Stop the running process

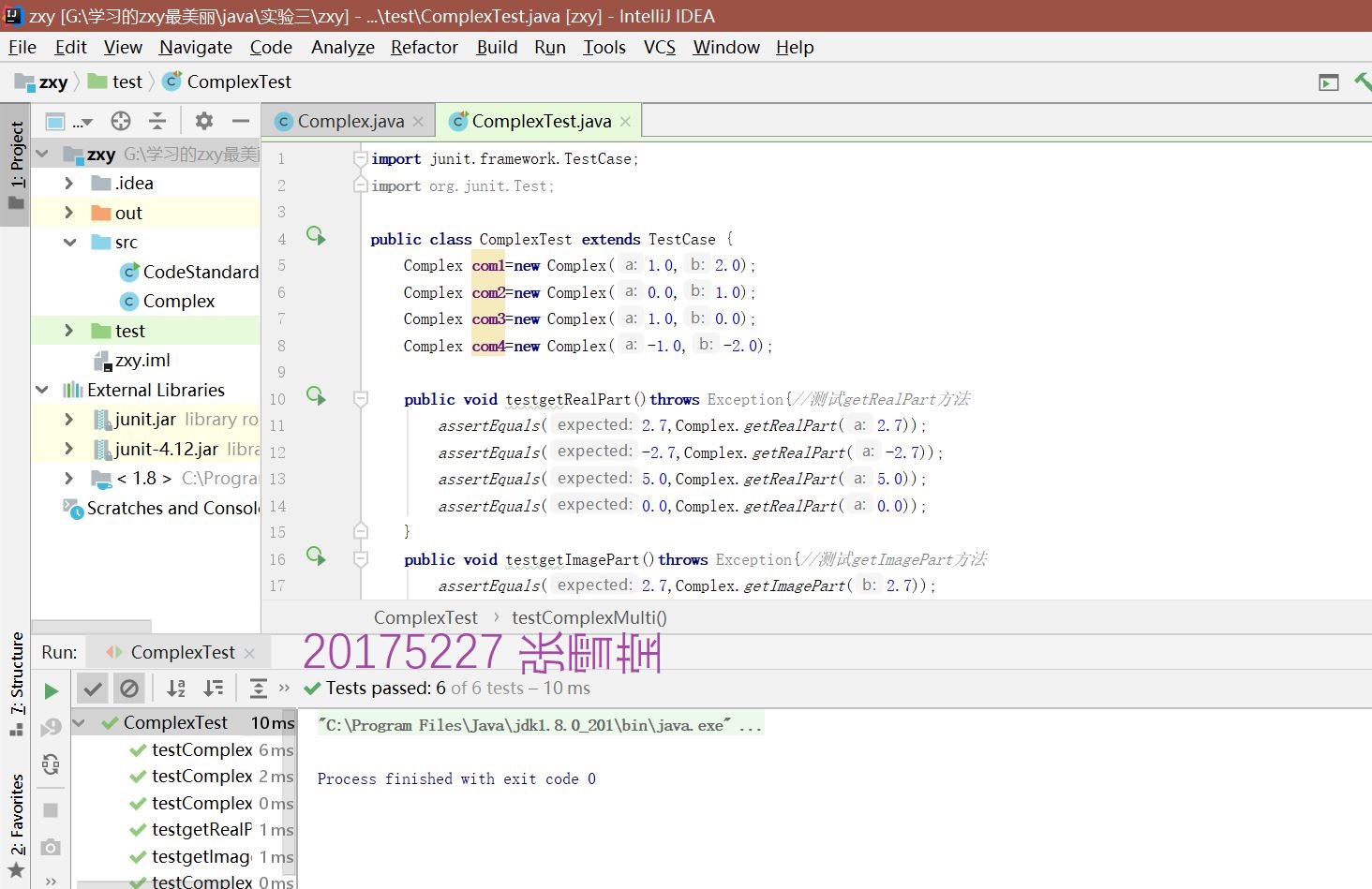click(x=51, y=809)
